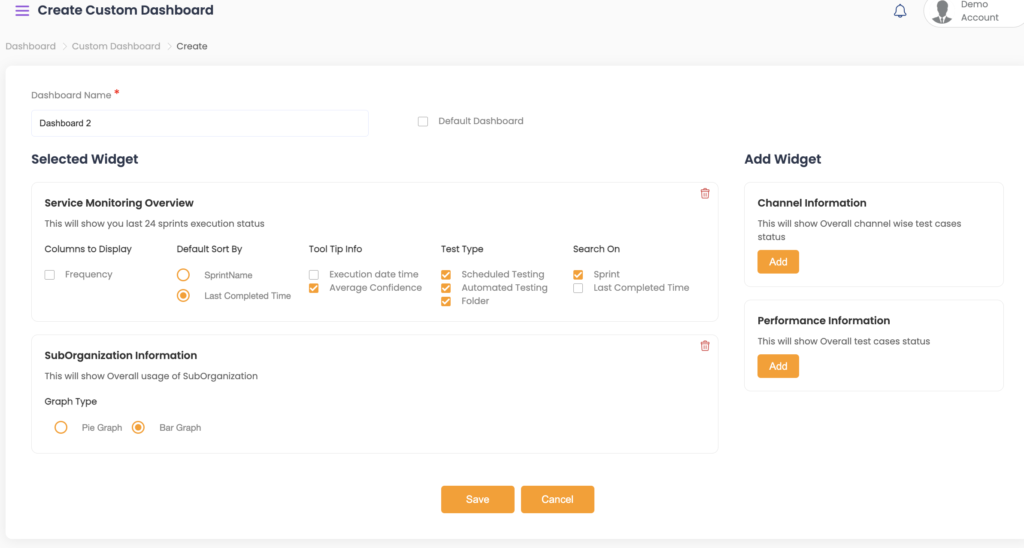Click the notification bell icon
The width and height of the screenshot is (1024, 548).
click(900, 11)
